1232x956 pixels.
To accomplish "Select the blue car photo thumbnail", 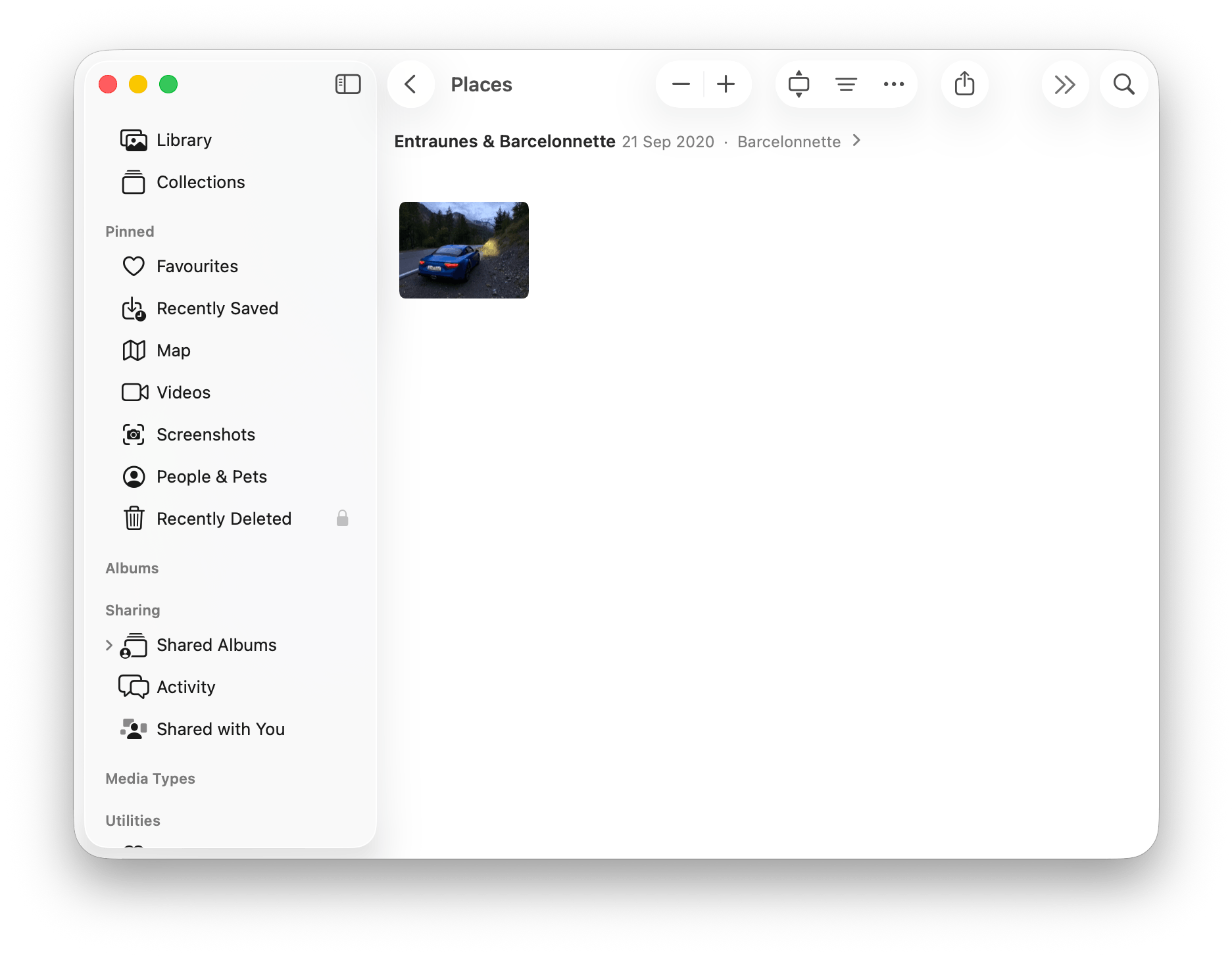I will pos(464,250).
